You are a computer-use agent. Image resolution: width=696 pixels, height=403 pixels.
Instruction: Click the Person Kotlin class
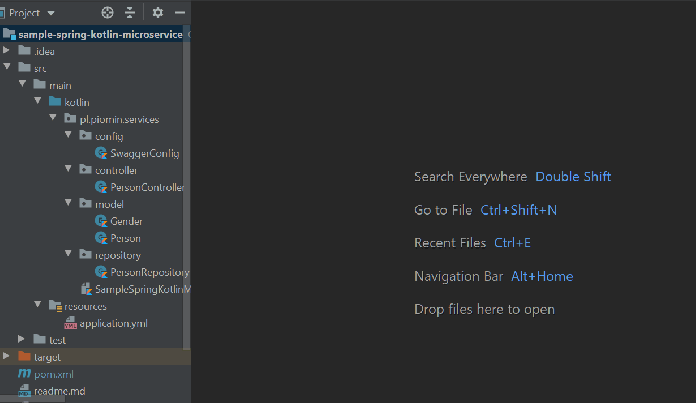coord(125,238)
